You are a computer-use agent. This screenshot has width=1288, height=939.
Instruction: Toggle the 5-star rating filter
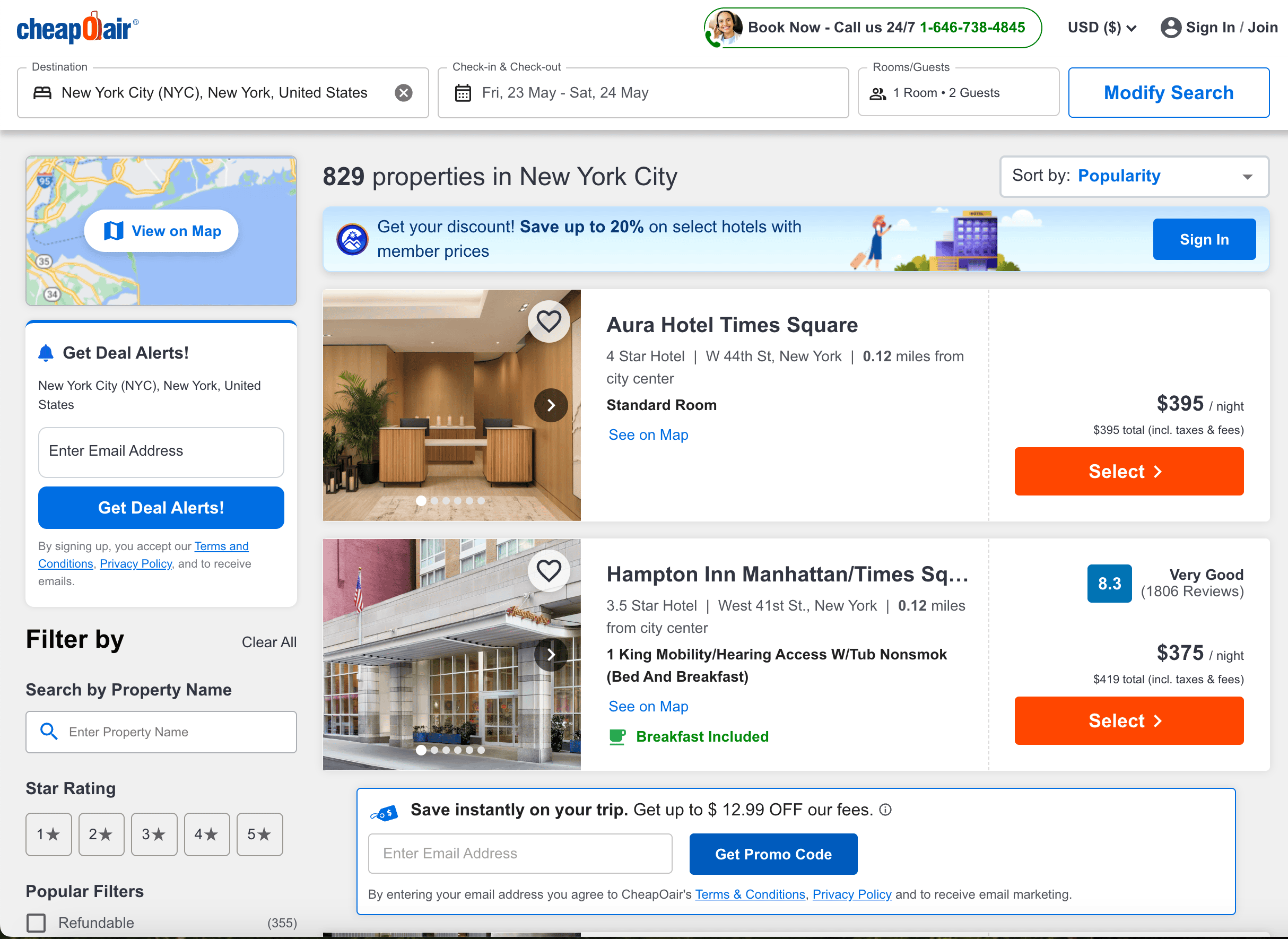pyautogui.click(x=260, y=834)
